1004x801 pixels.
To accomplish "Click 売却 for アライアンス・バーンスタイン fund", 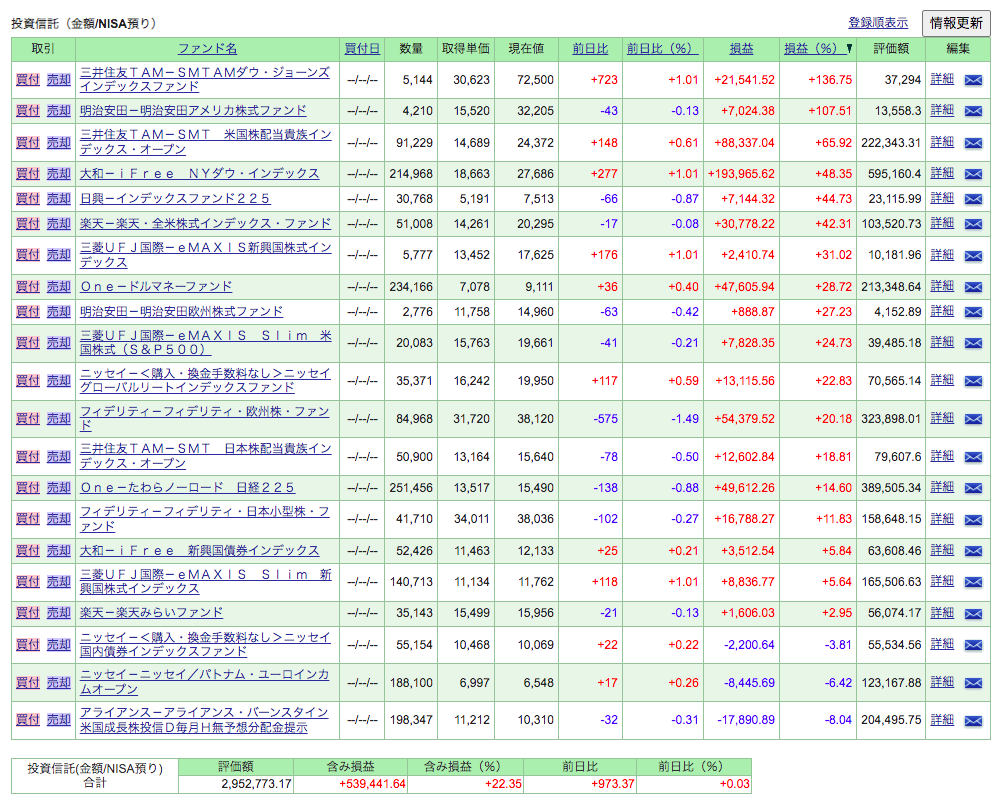I will point(58,720).
